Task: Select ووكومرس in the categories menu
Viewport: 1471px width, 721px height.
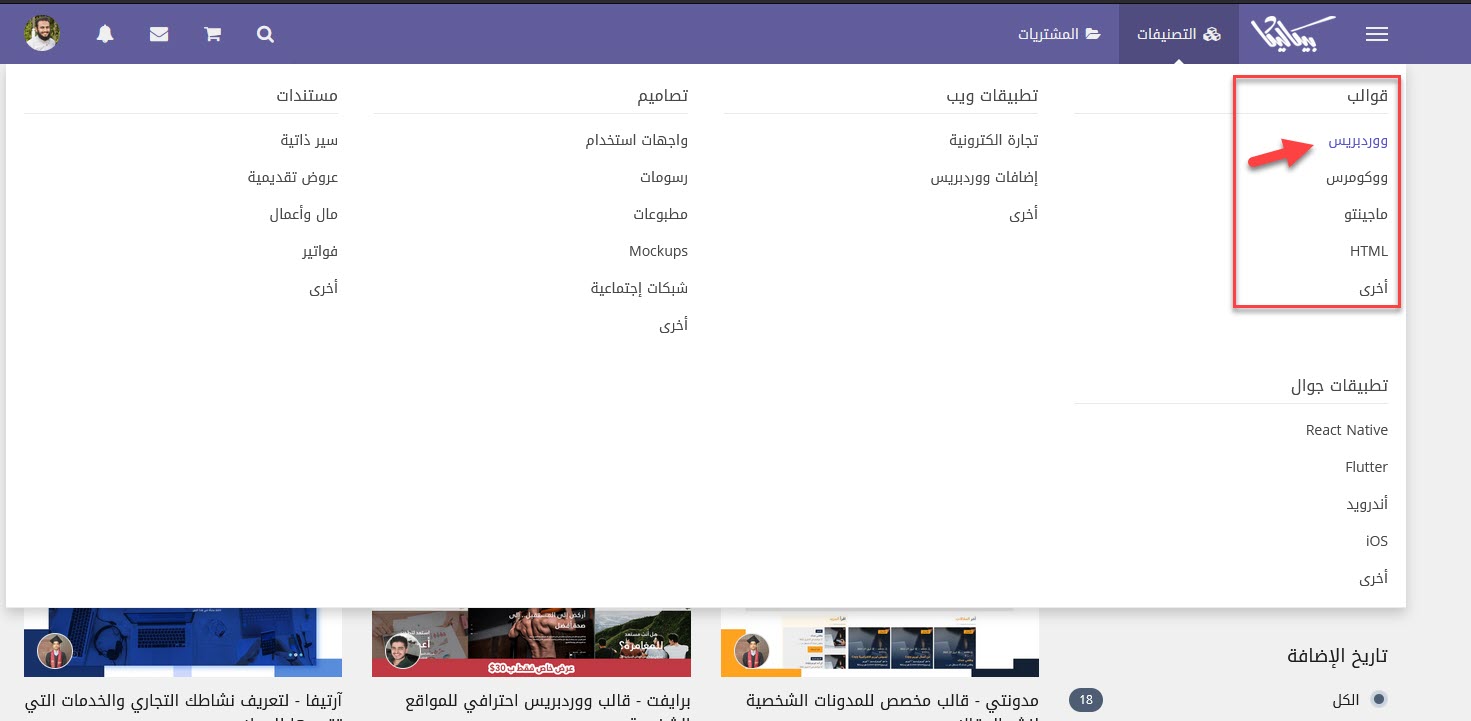Action: (1357, 178)
